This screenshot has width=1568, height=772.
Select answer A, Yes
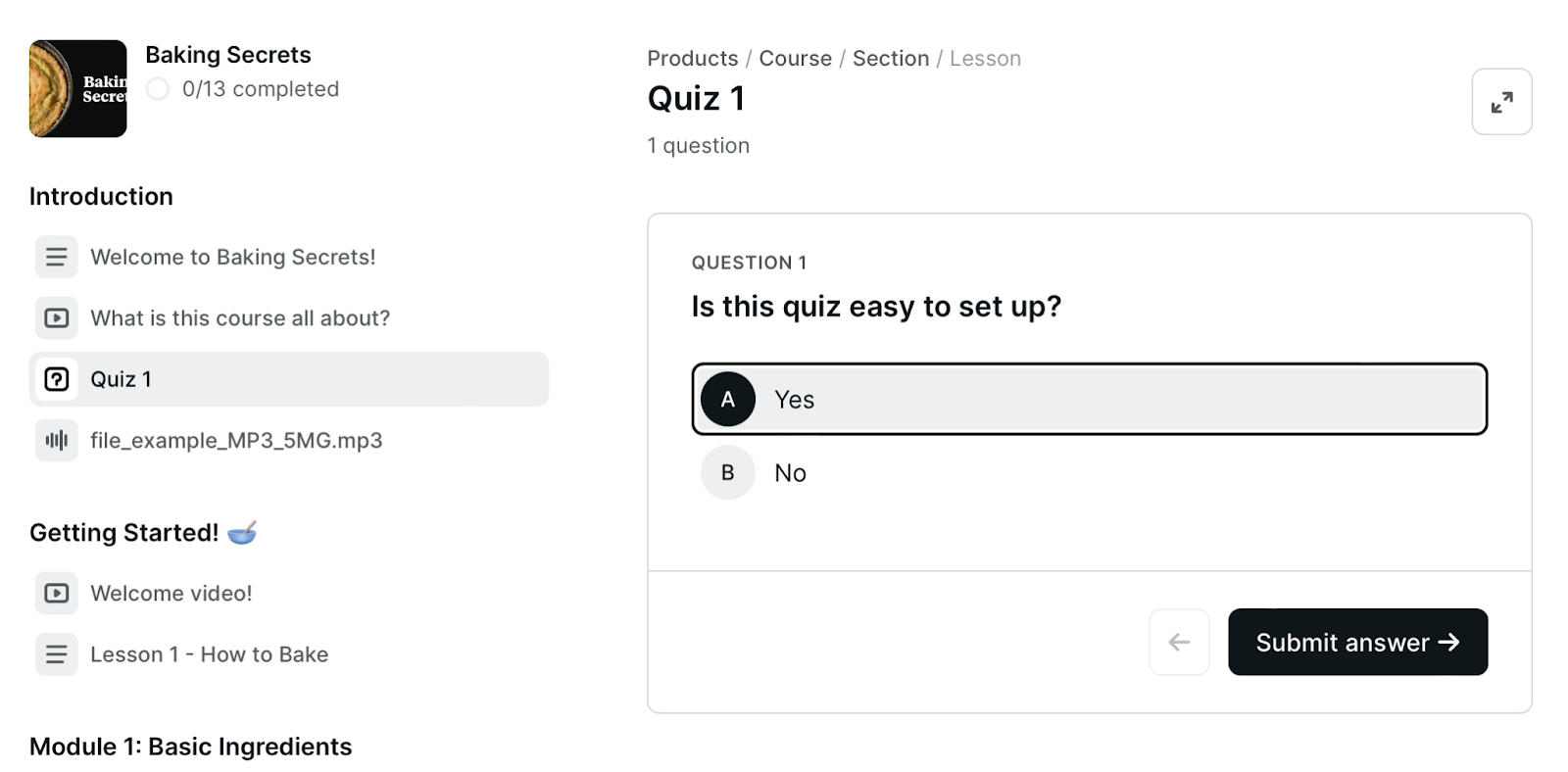tap(1089, 399)
